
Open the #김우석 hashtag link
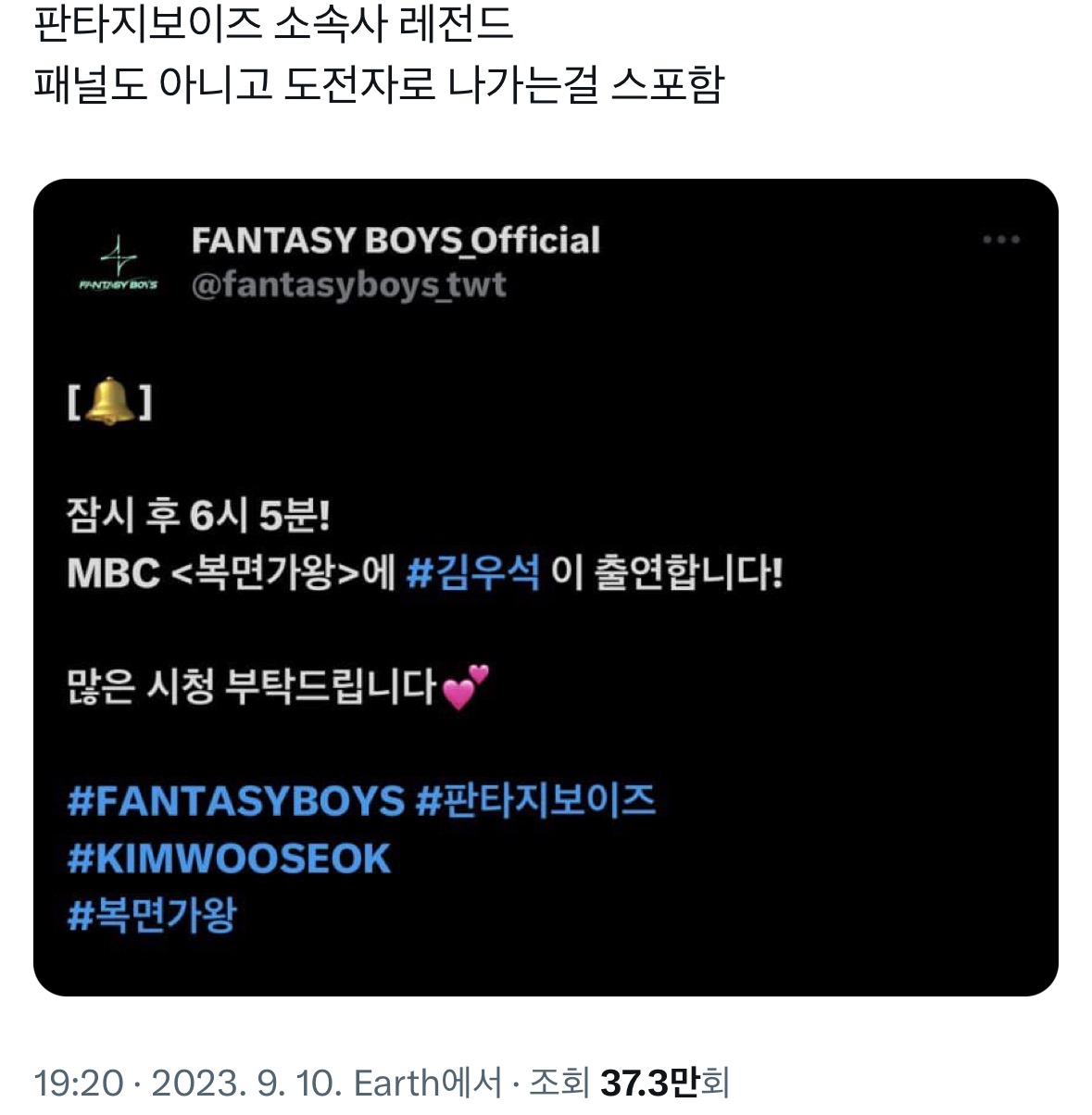click(x=472, y=572)
